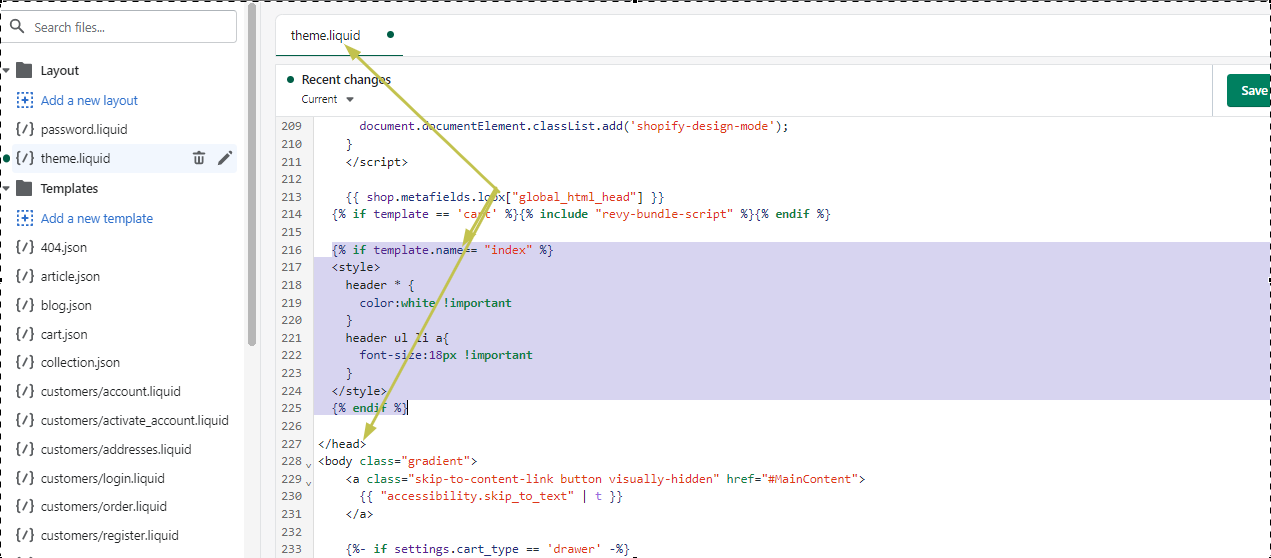Open the Current version dropdown
The image size is (1271, 558).
[x=328, y=99]
